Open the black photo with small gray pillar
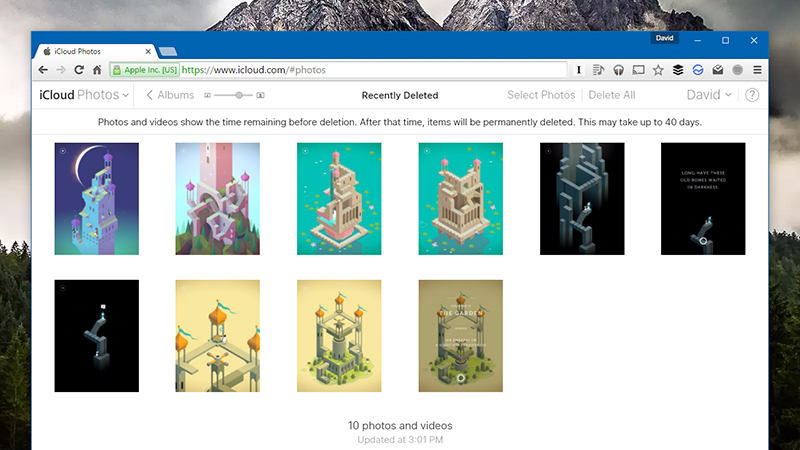 pyautogui.click(x=96, y=336)
